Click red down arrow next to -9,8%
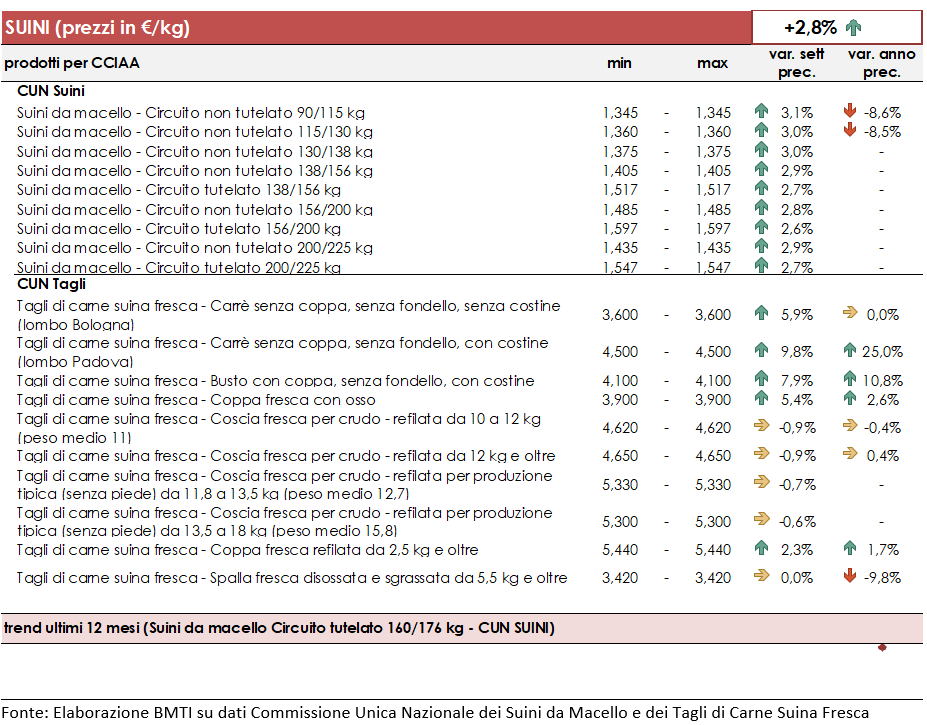Screen dimensions: 927x725 coord(850,575)
